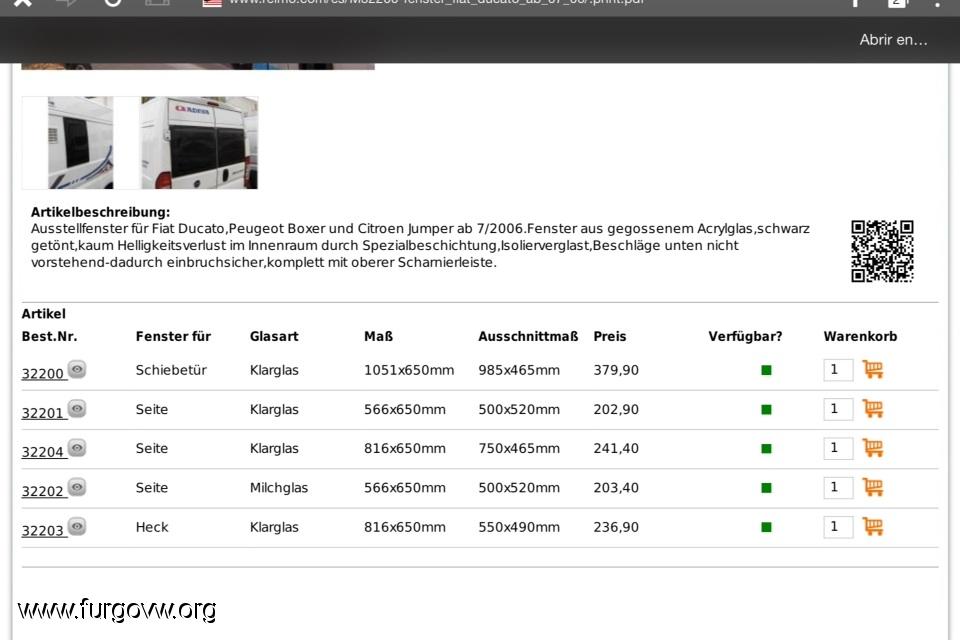The image size is (960, 640).
Task: Select the Verfügbar? column header
Action: [x=745, y=336]
